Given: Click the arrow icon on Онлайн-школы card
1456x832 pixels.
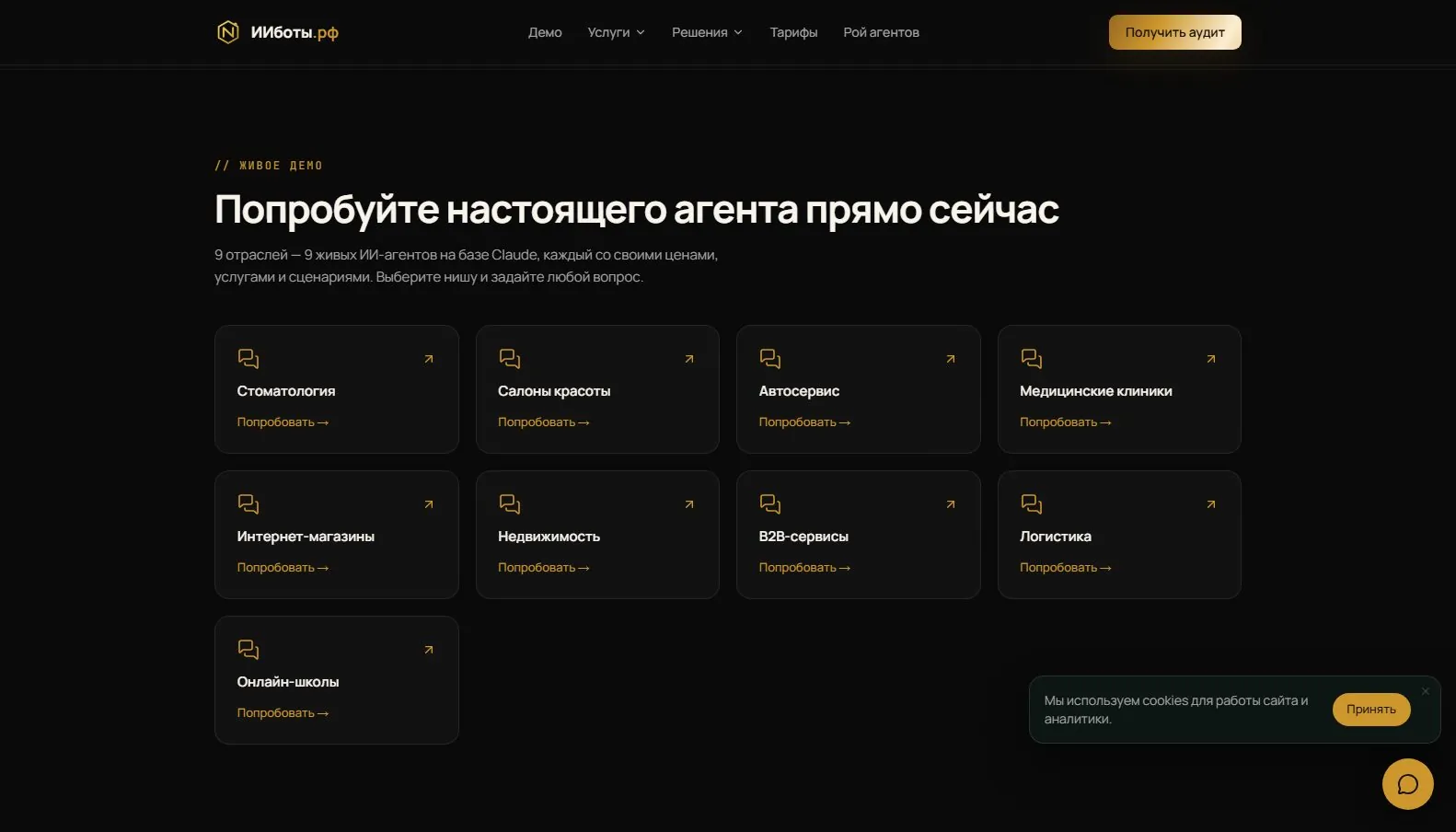Looking at the screenshot, I should pos(429,650).
